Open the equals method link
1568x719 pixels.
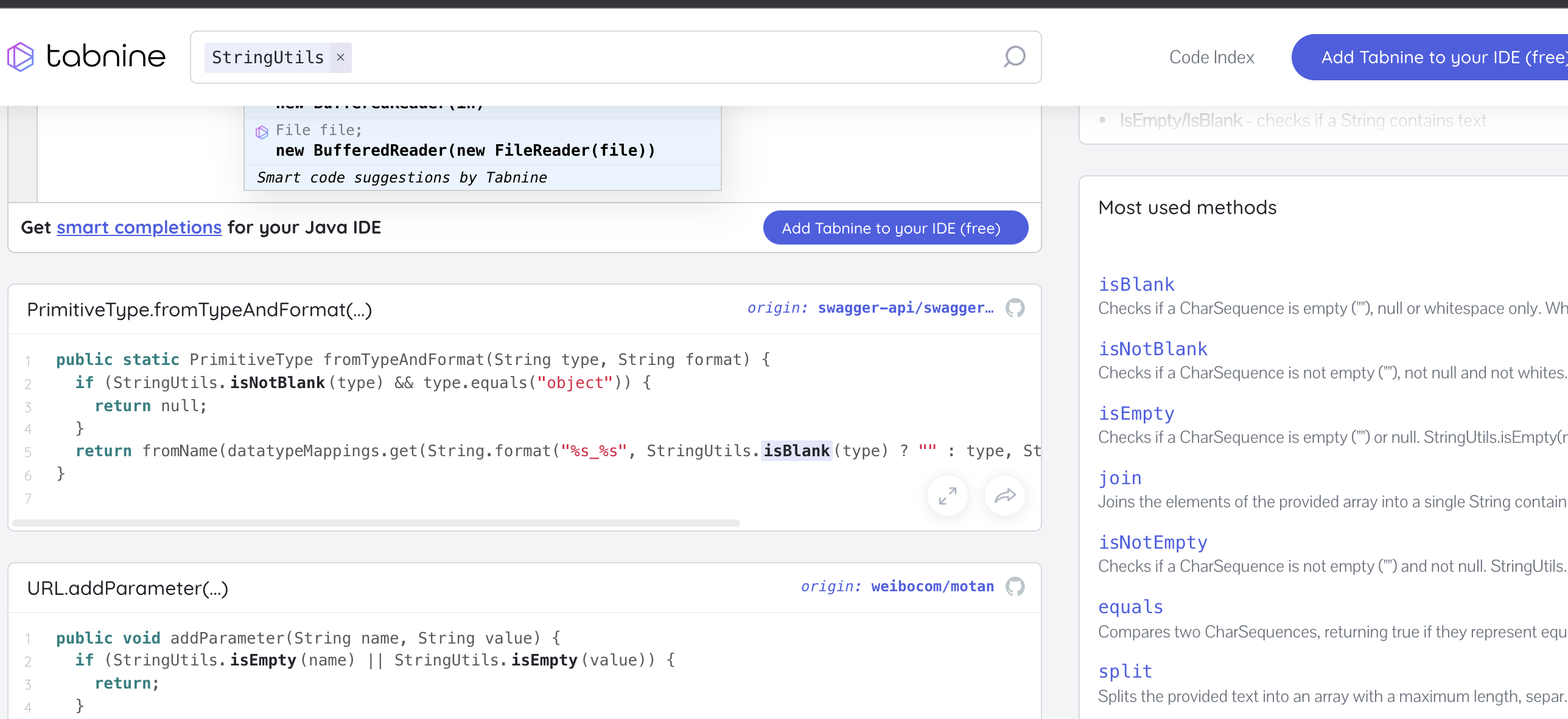1130,606
